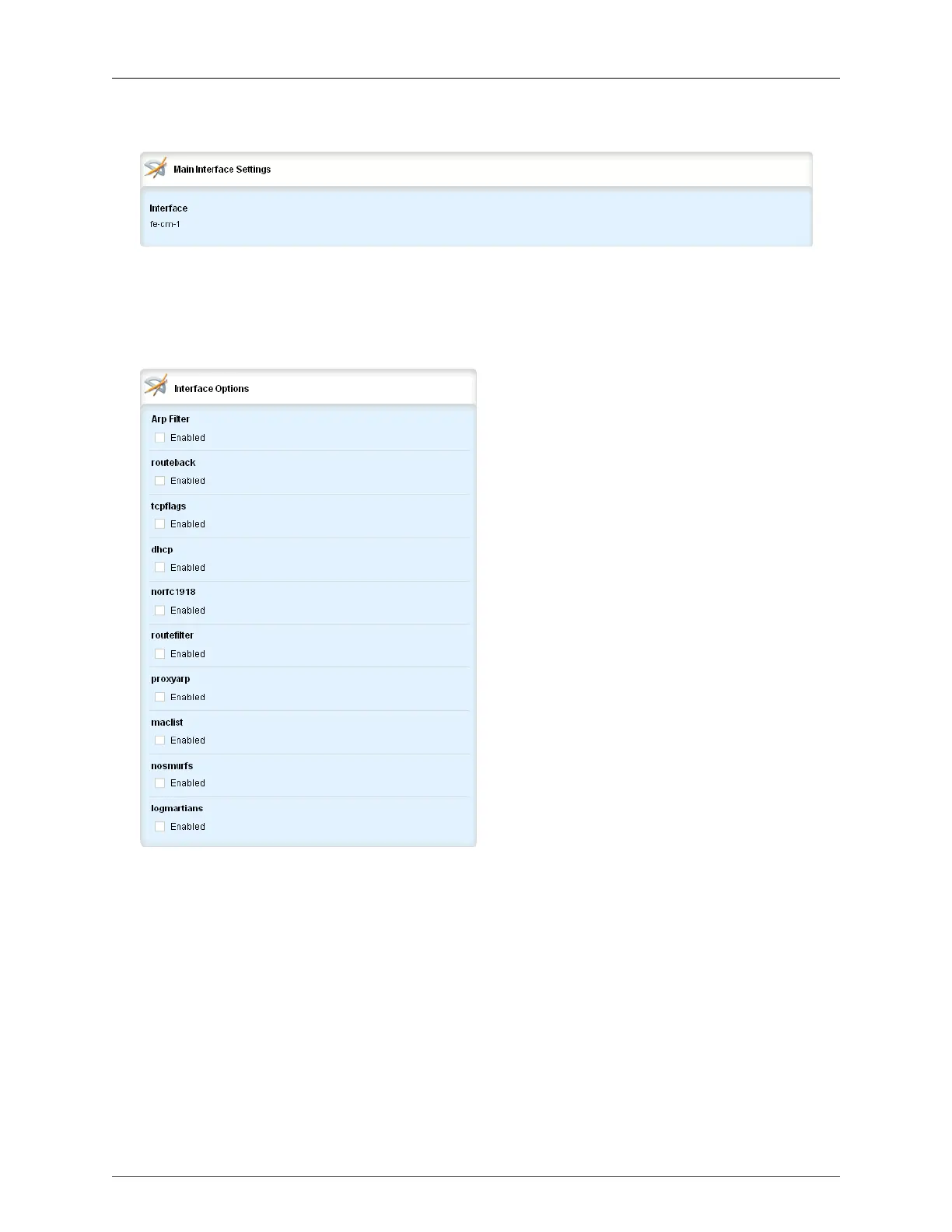
Task: Click the 'proxyarp' option label
Action: pos(170,679)
